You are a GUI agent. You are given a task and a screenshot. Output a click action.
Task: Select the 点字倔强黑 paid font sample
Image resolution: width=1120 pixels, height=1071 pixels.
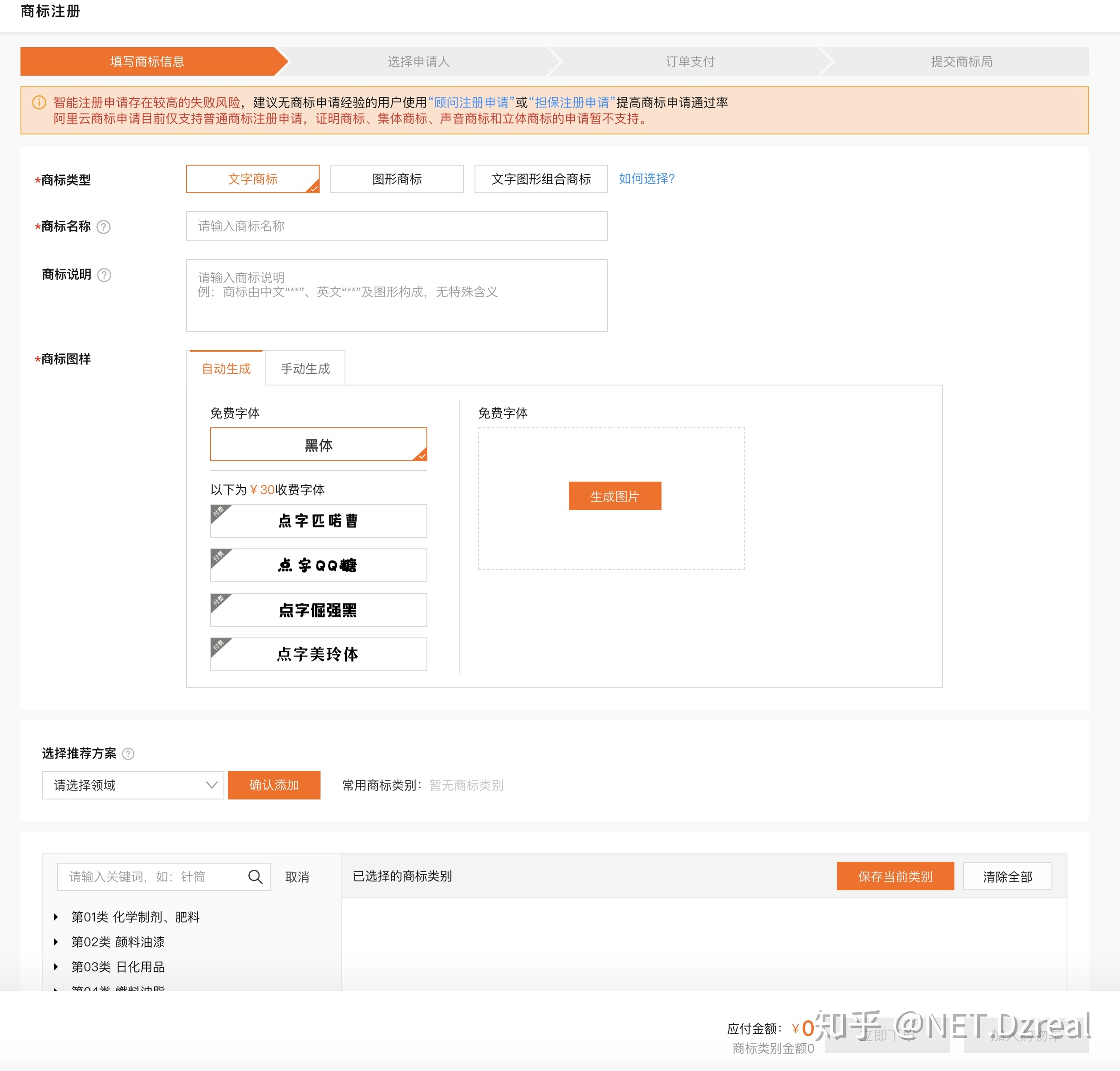pyautogui.click(x=318, y=610)
